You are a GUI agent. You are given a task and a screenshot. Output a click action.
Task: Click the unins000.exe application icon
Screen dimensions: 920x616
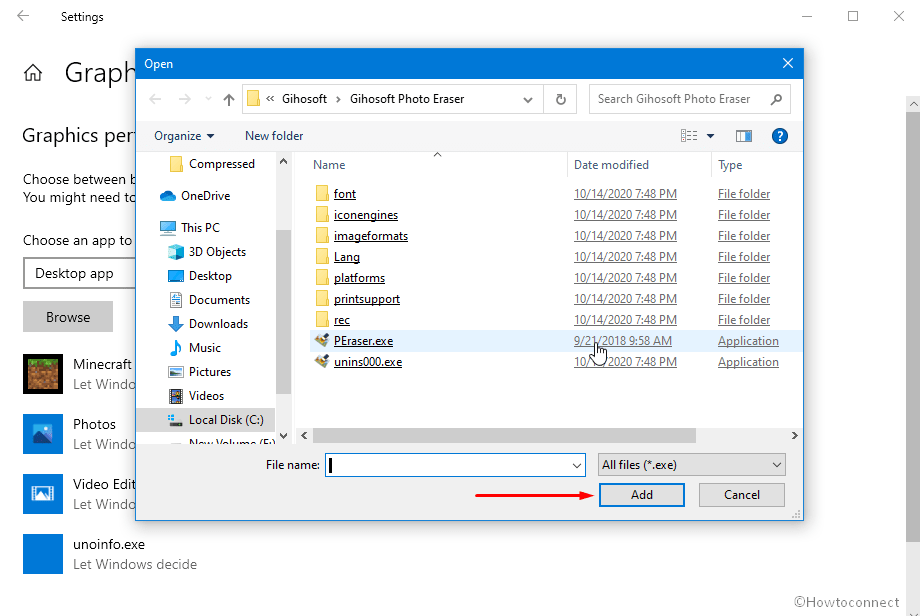click(x=322, y=361)
